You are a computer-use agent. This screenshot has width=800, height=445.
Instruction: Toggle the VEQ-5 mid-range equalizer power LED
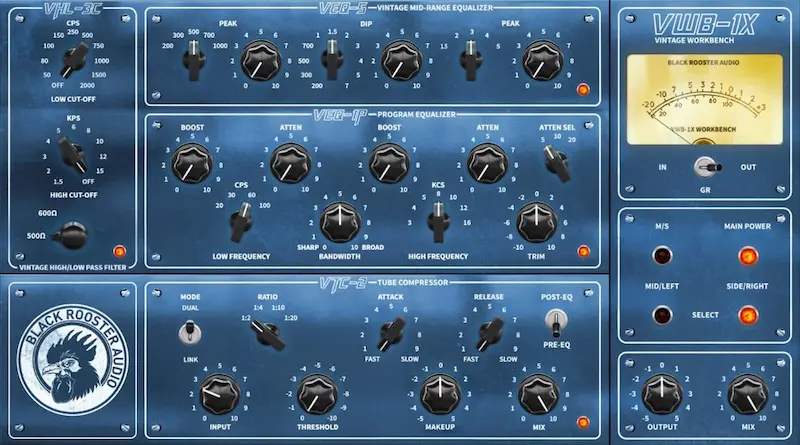pos(584,90)
